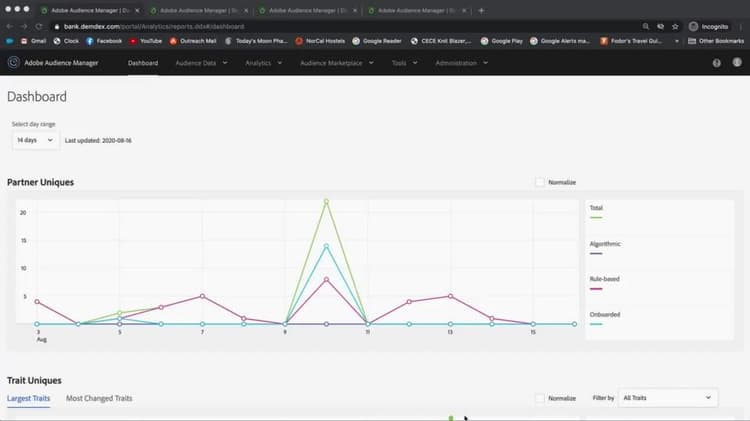Switch to the first browser tab
This screenshot has height=421, width=750.
point(88,10)
